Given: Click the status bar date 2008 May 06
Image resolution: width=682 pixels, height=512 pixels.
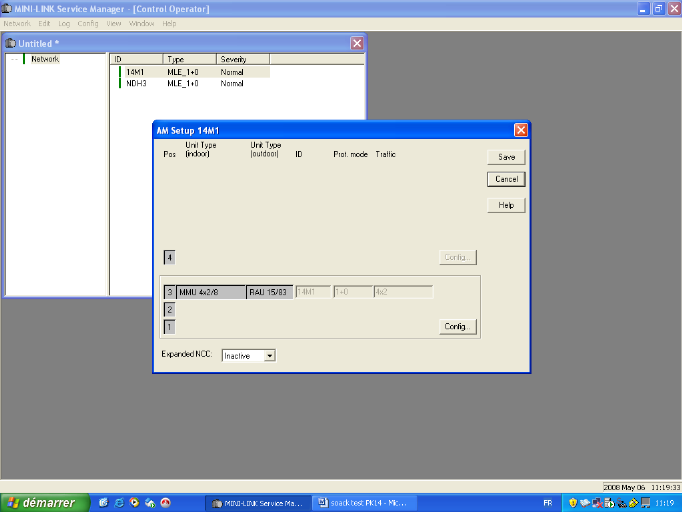Looking at the screenshot, I should tap(624, 488).
